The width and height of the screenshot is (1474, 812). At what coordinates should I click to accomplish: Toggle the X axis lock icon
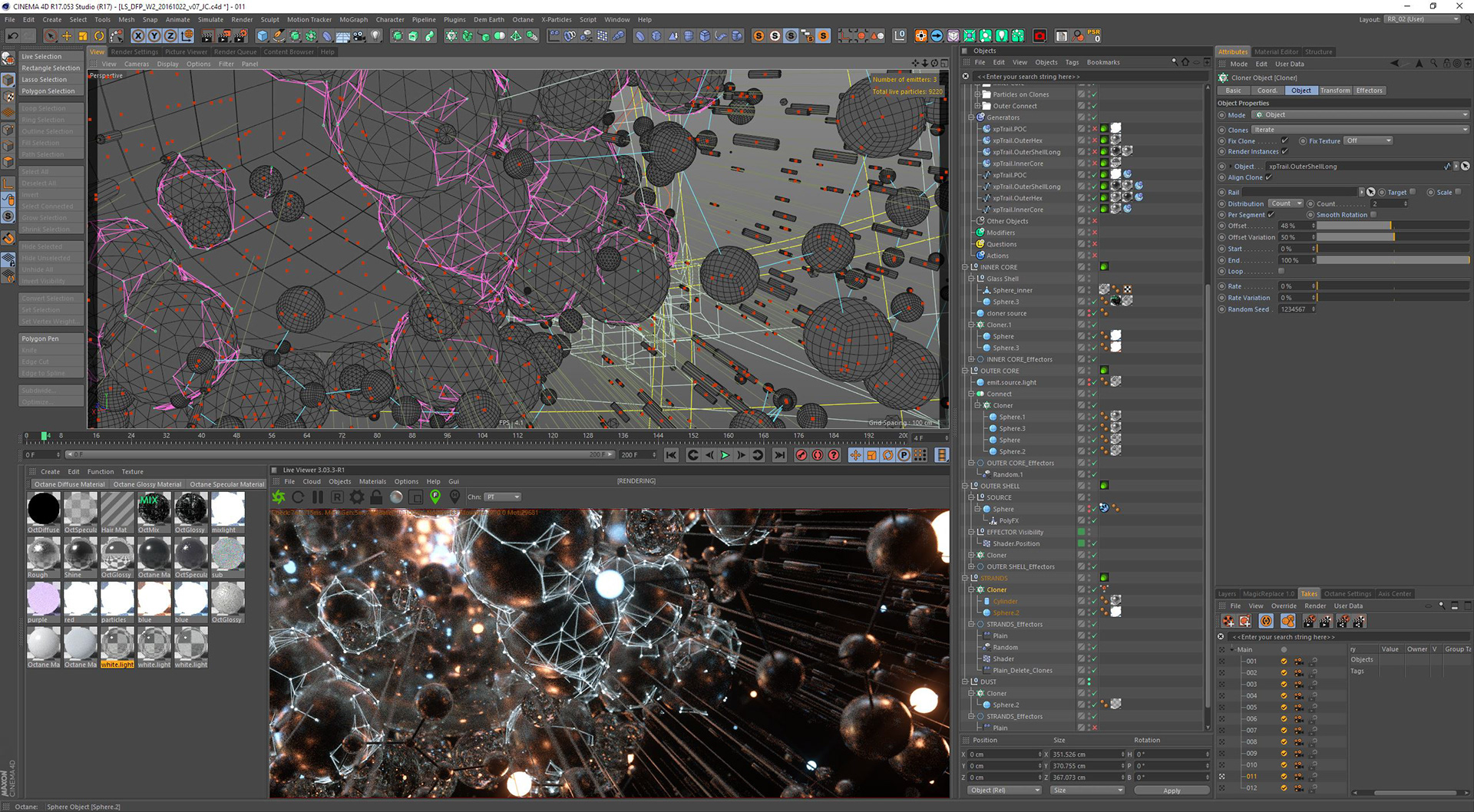138,35
